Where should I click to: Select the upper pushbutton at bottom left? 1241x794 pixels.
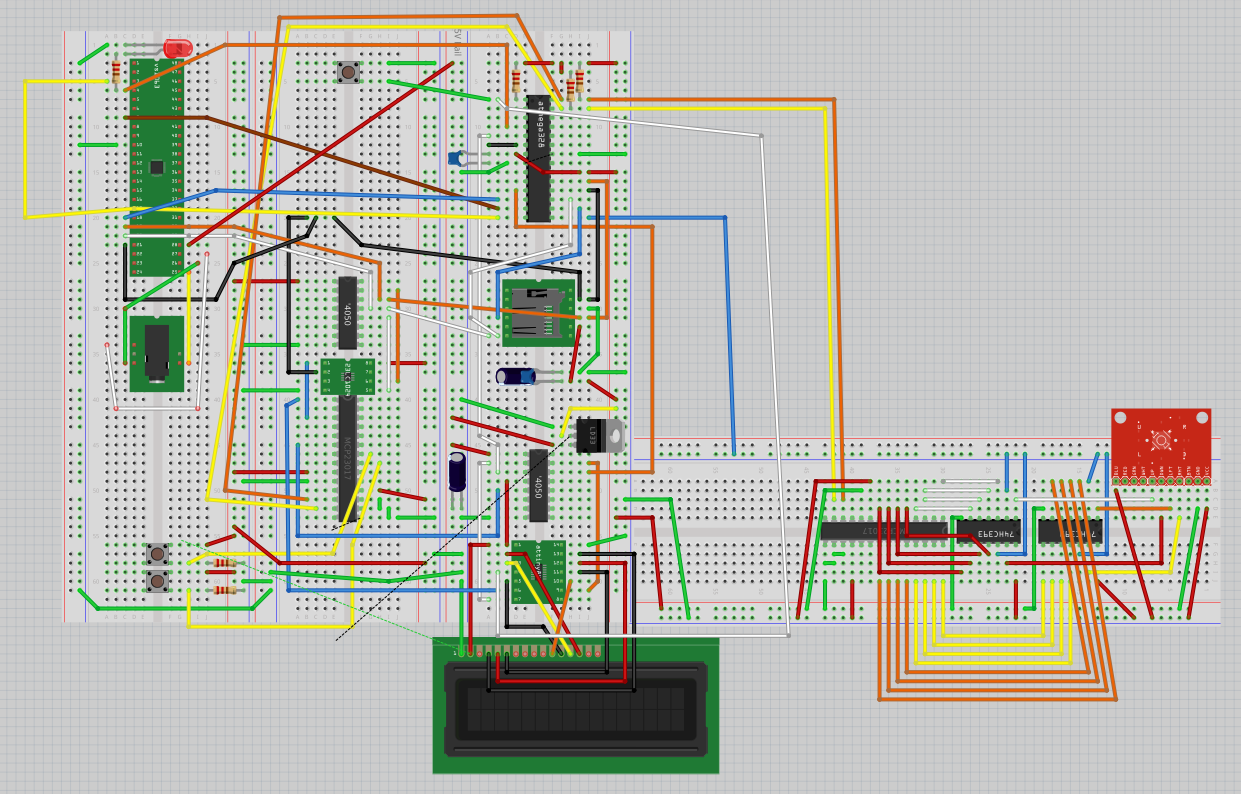tap(157, 554)
